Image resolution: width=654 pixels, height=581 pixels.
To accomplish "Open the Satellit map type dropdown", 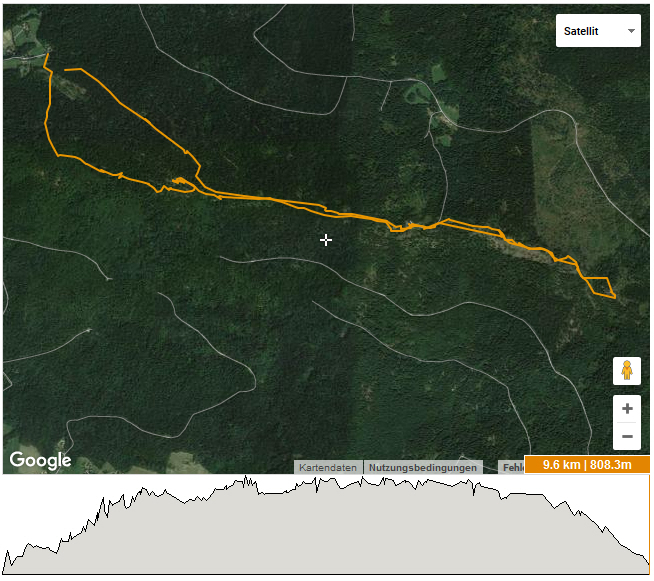I will (598, 30).
